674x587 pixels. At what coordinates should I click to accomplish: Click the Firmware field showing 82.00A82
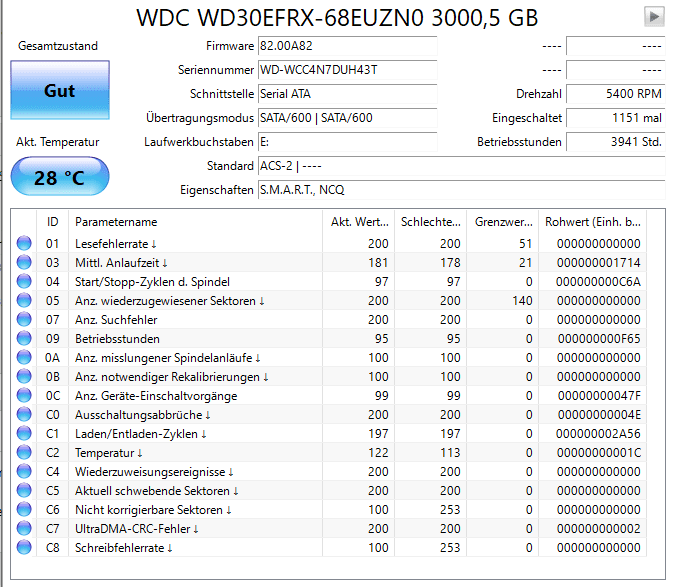click(x=347, y=46)
